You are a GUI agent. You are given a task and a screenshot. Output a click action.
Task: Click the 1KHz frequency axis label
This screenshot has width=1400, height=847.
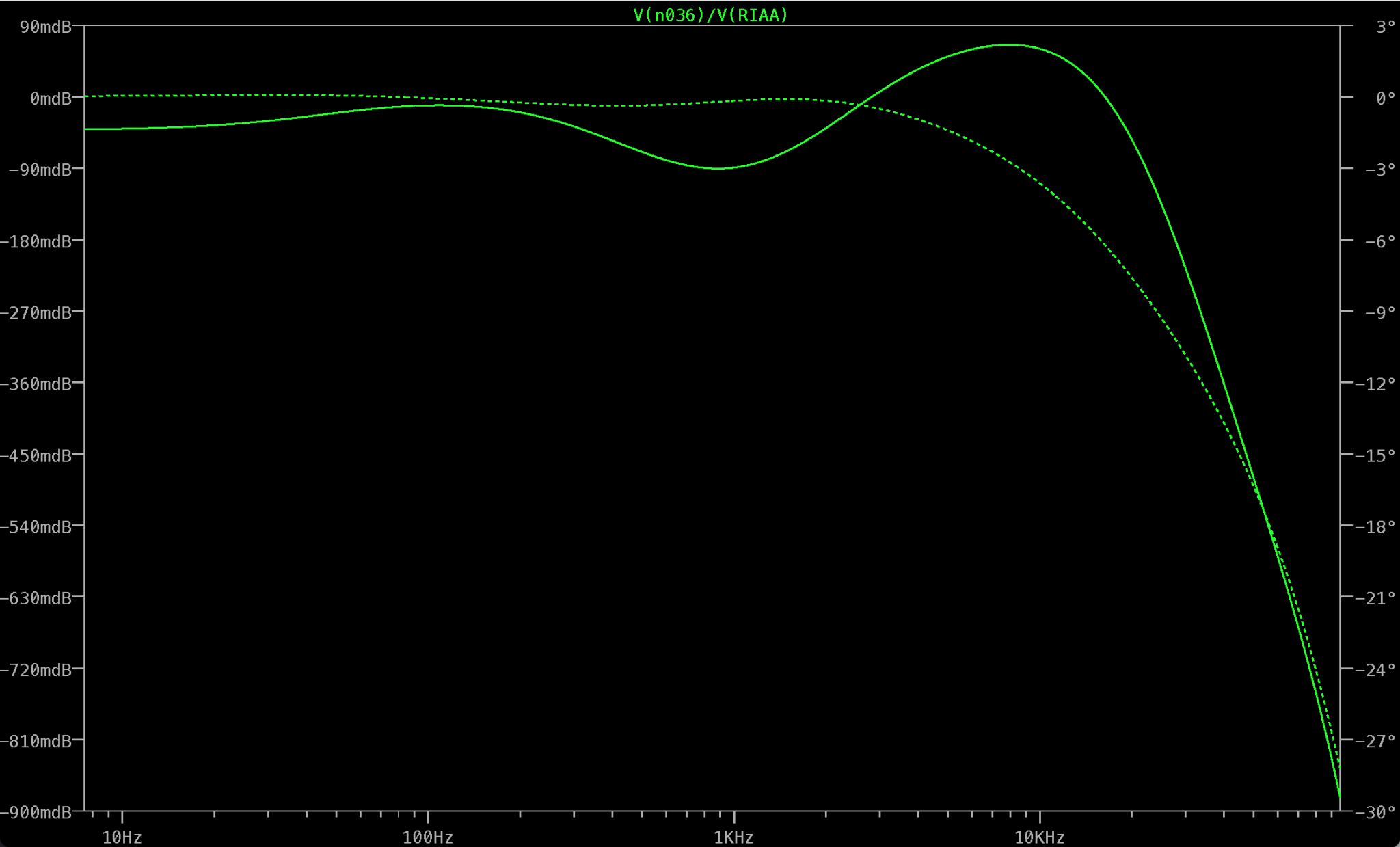(x=733, y=837)
